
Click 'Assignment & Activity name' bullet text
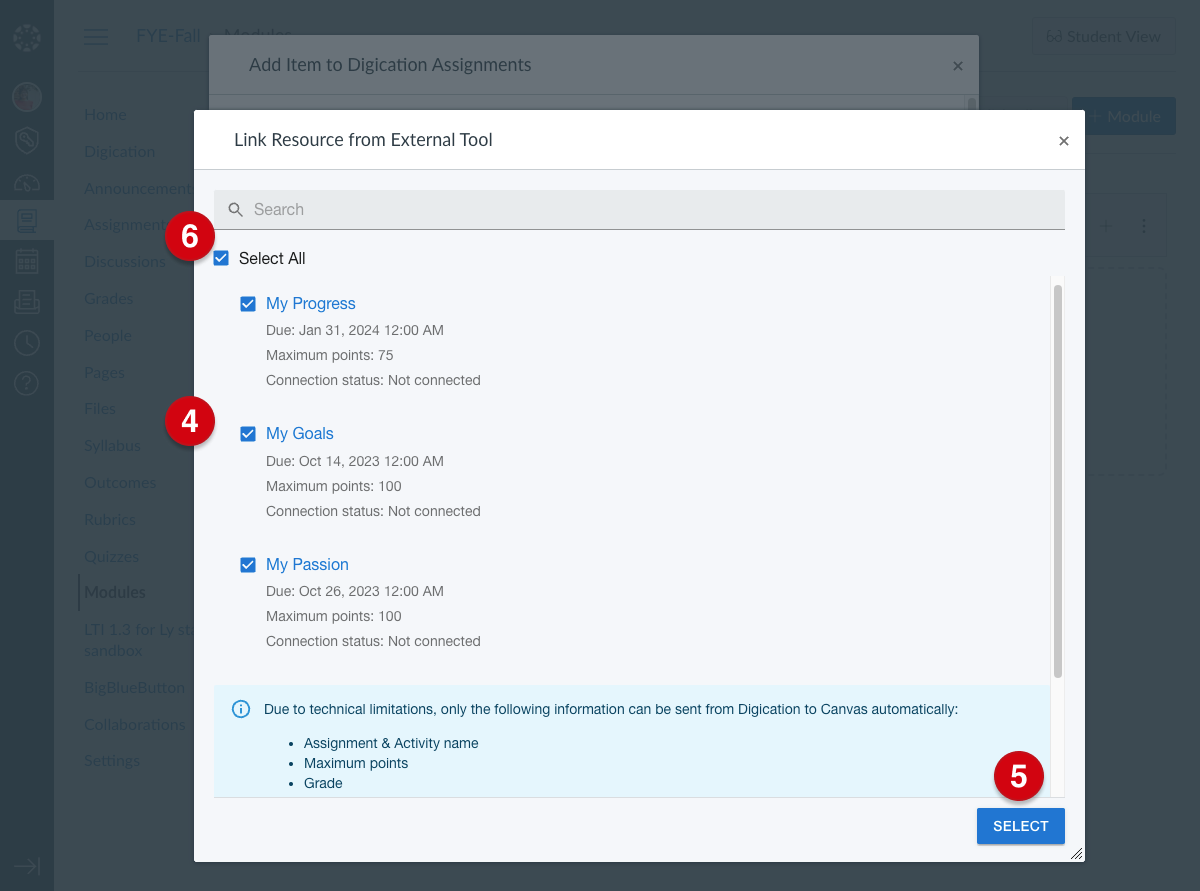pyautogui.click(x=391, y=744)
